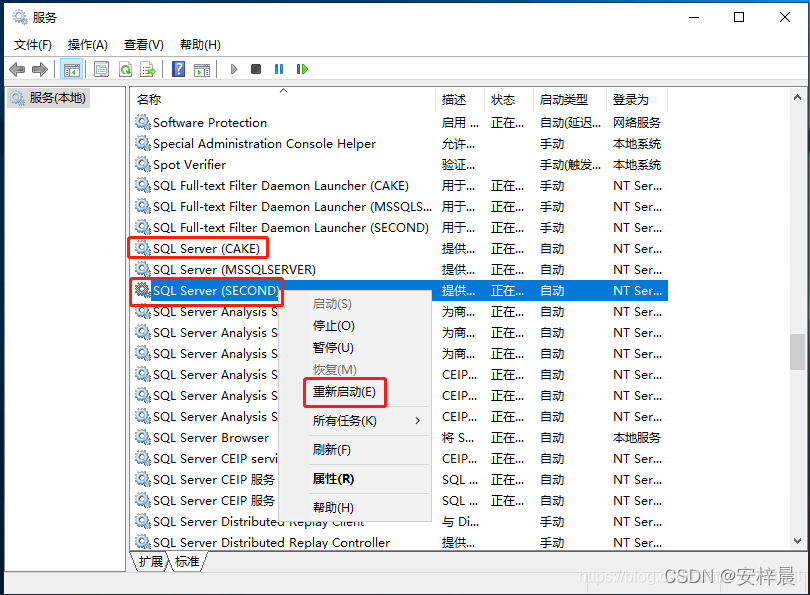This screenshot has width=810, height=595.
Task: Open the 操作(A) menu
Action: coord(87,44)
